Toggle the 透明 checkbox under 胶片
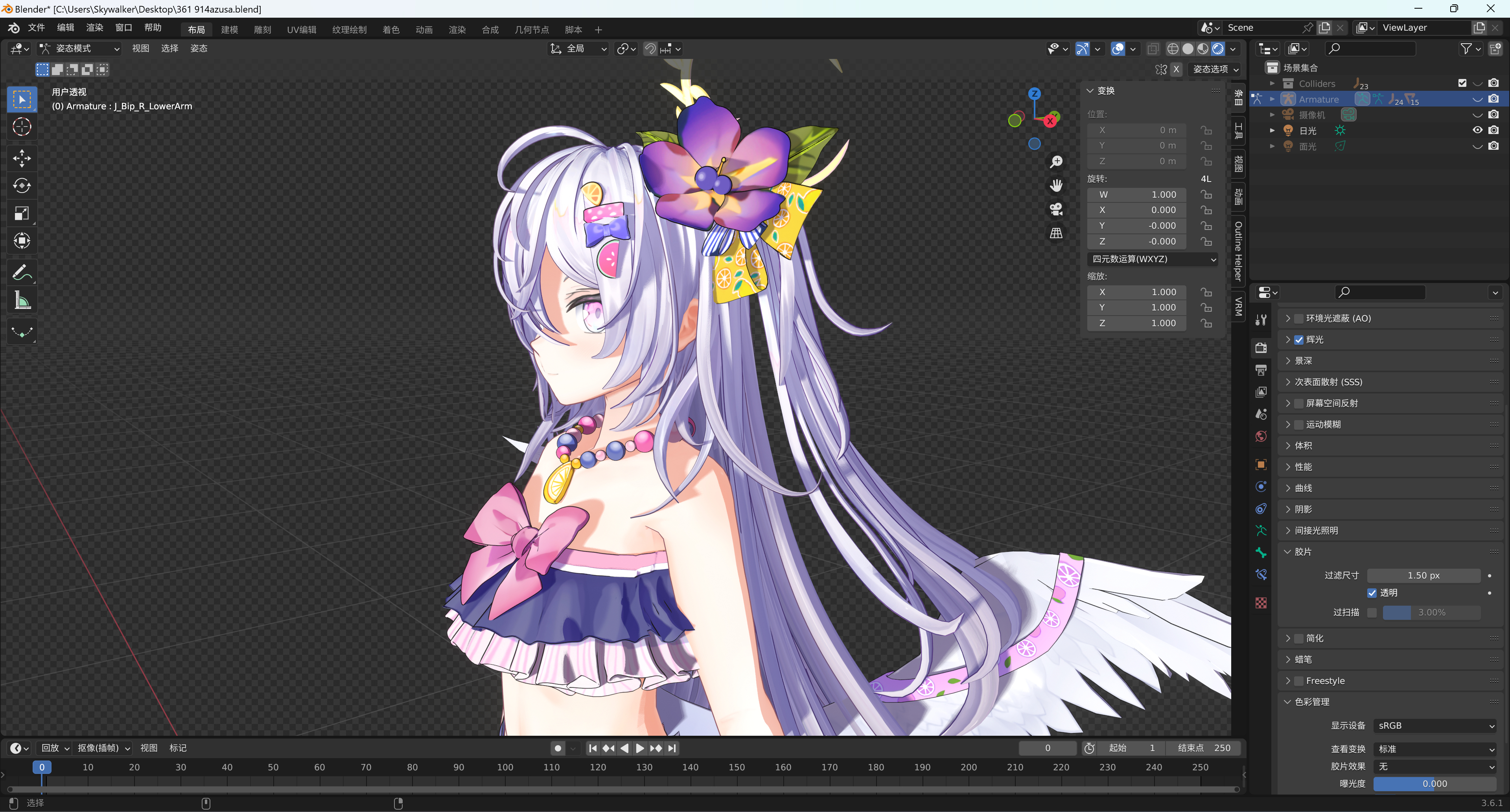 tap(1372, 593)
